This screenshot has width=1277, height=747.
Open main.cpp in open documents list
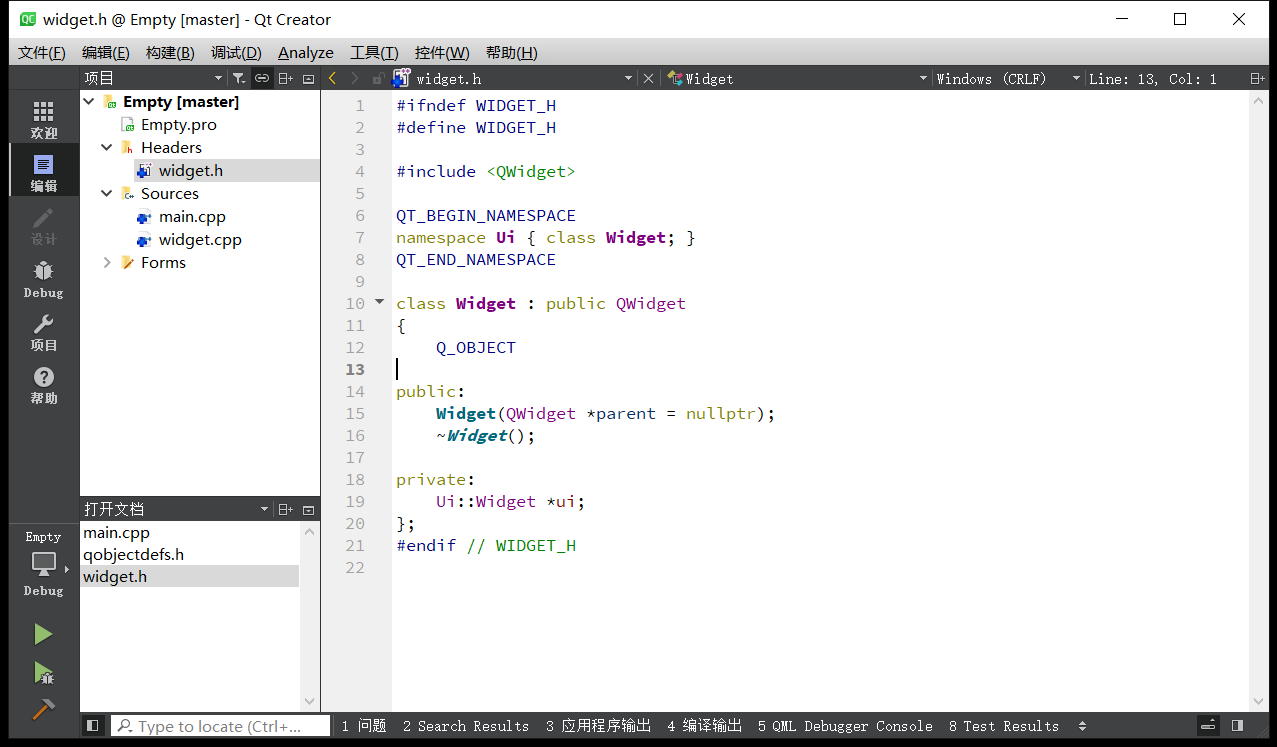(x=189, y=533)
